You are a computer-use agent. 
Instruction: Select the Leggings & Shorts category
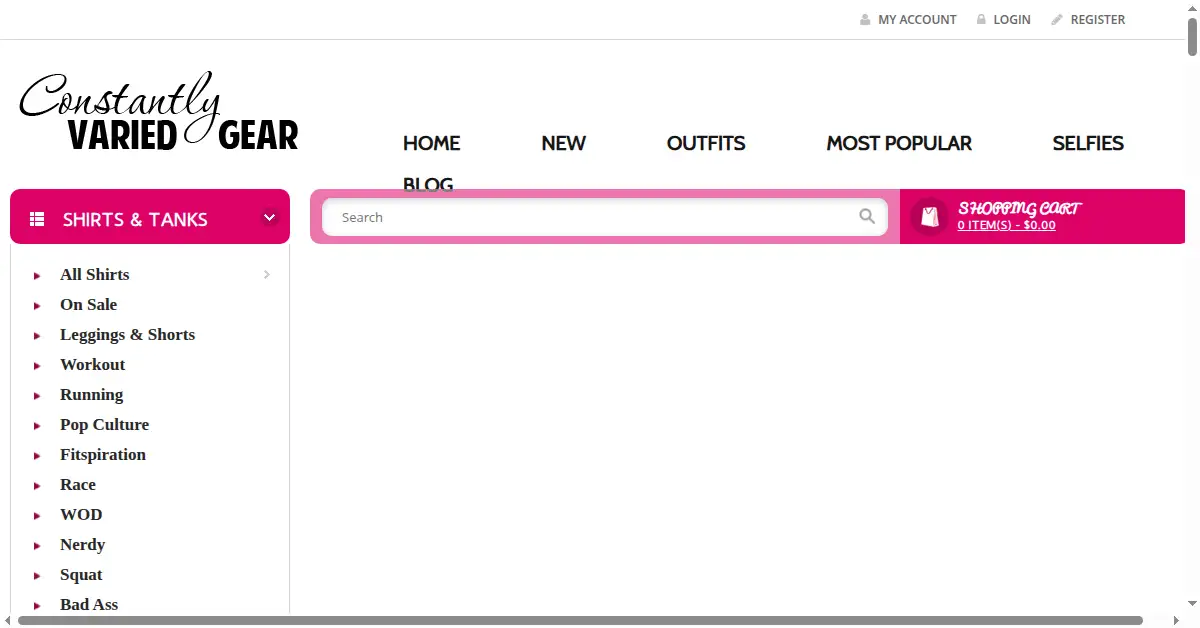pos(128,335)
